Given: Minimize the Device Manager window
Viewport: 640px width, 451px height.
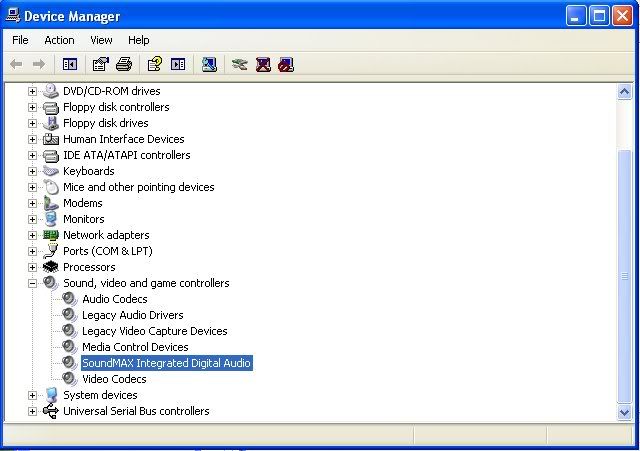Looking at the screenshot, I should pyautogui.click(x=576, y=17).
